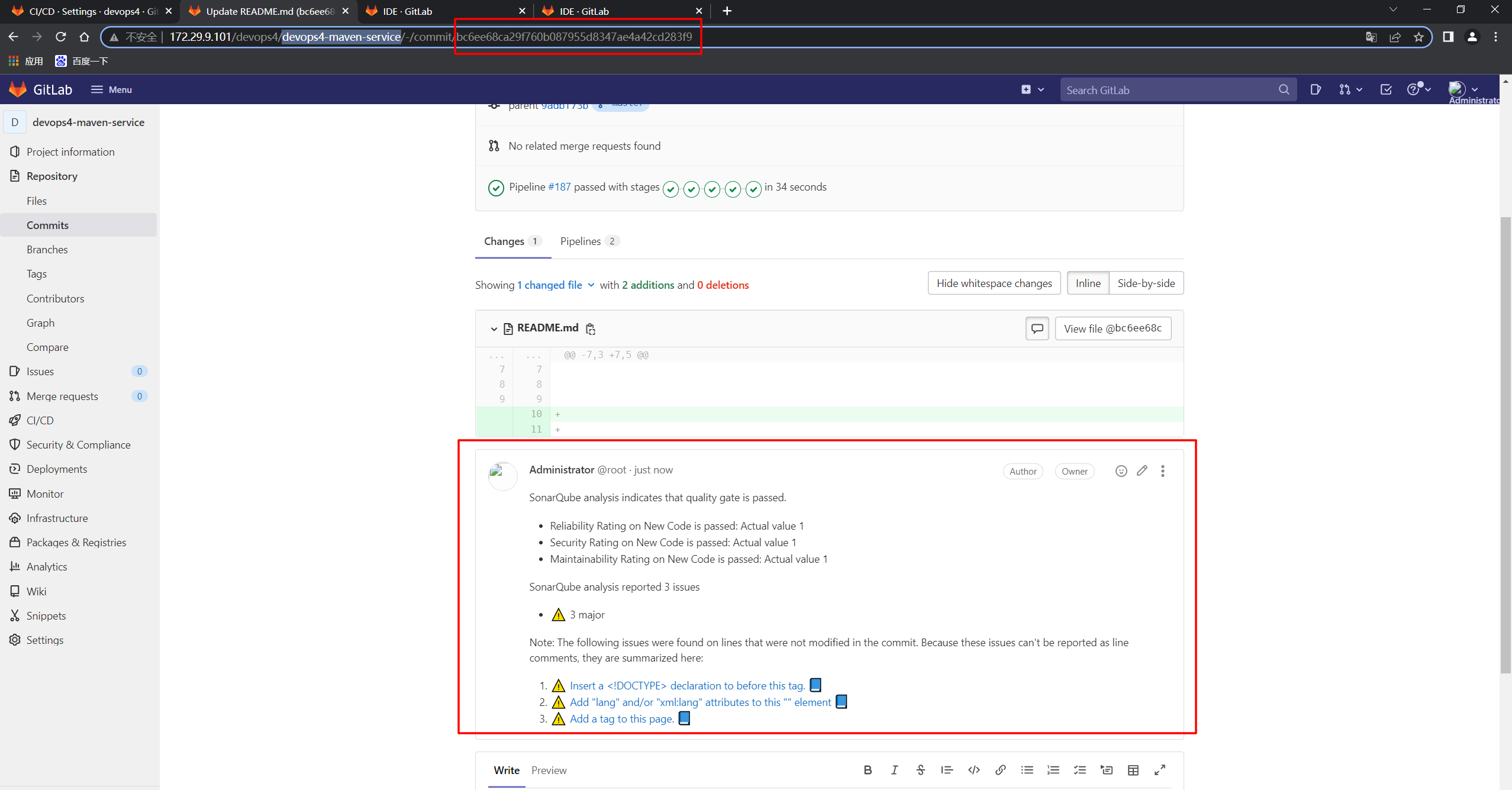The height and width of the screenshot is (790, 1512).
Task: Open CI/CD rocket item in sidebar
Action: 40,420
